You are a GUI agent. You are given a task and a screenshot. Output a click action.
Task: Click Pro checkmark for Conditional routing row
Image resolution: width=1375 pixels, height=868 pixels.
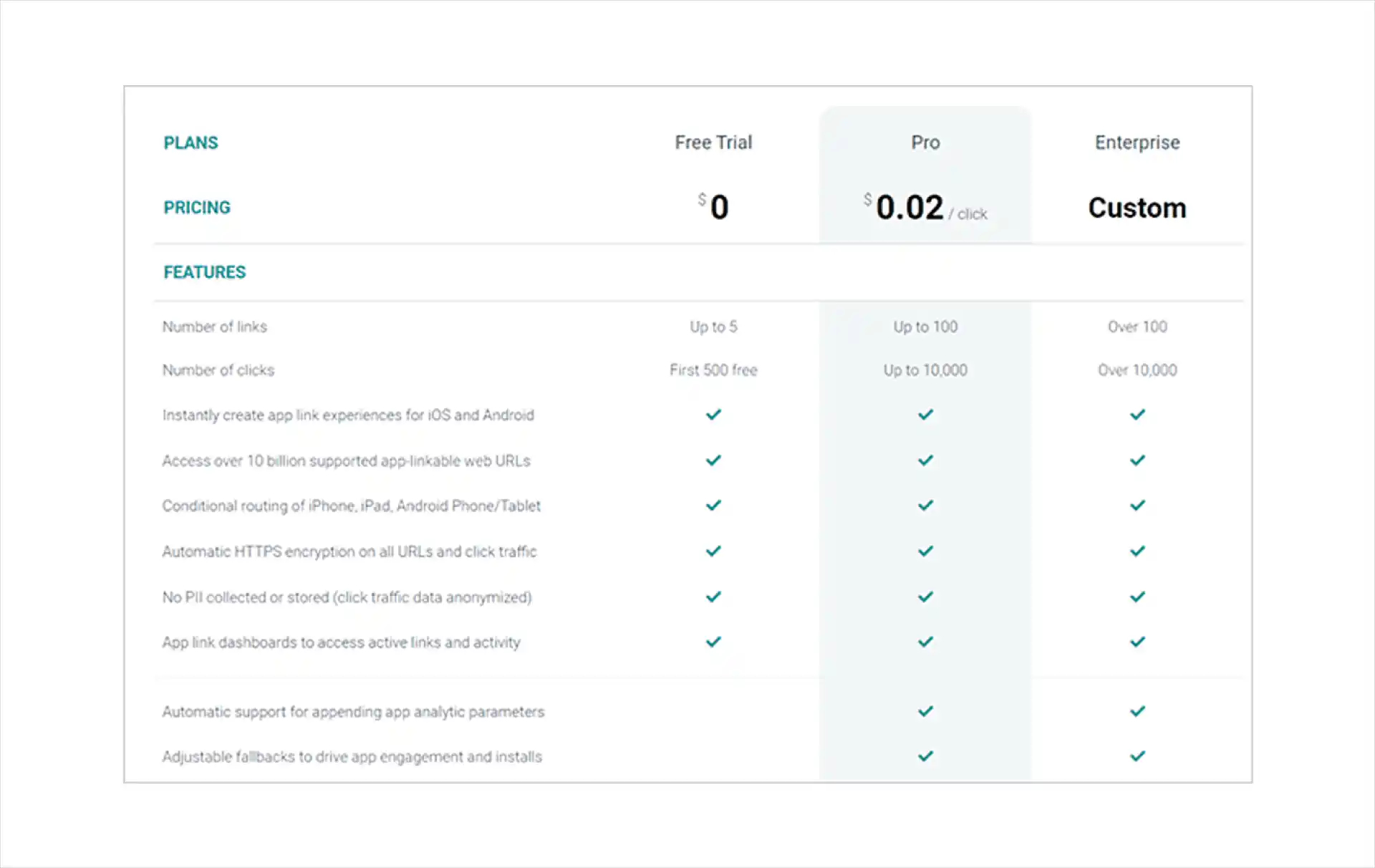pos(925,506)
